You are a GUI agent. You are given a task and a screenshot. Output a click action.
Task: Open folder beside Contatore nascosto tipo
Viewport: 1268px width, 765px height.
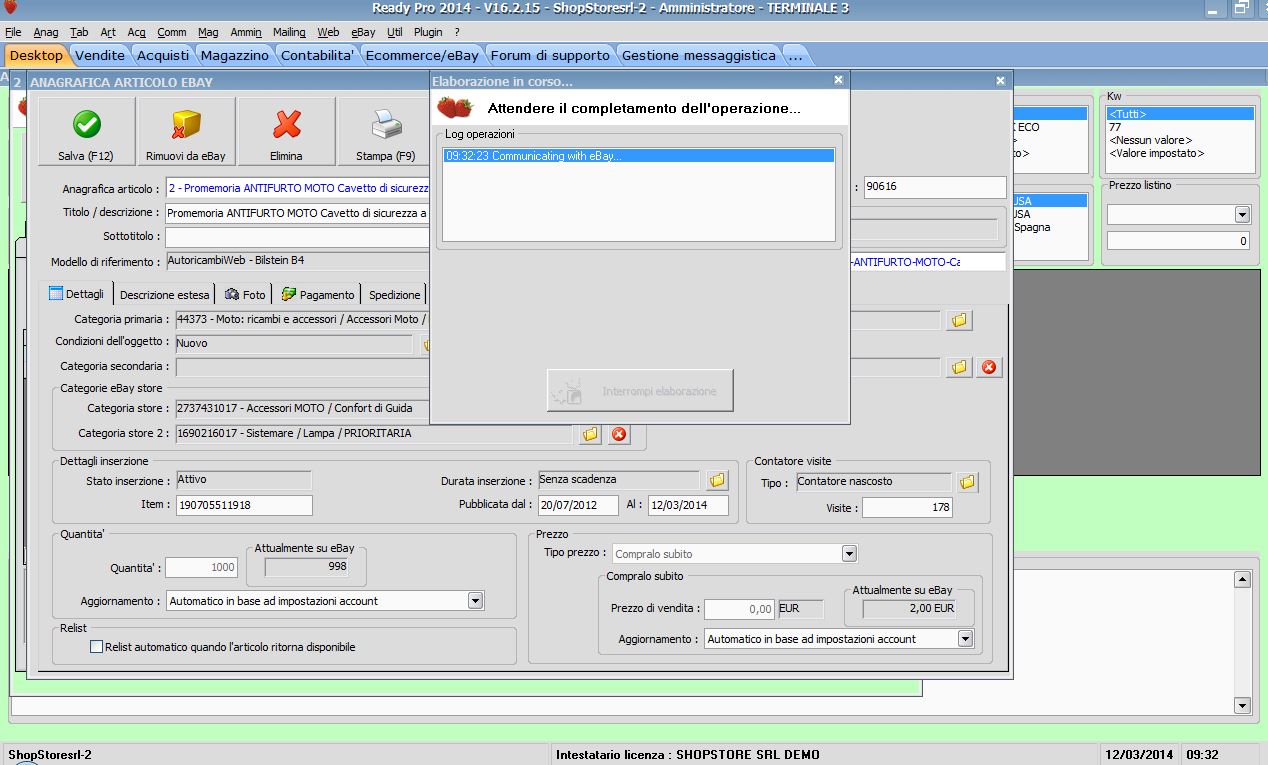tap(967, 482)
